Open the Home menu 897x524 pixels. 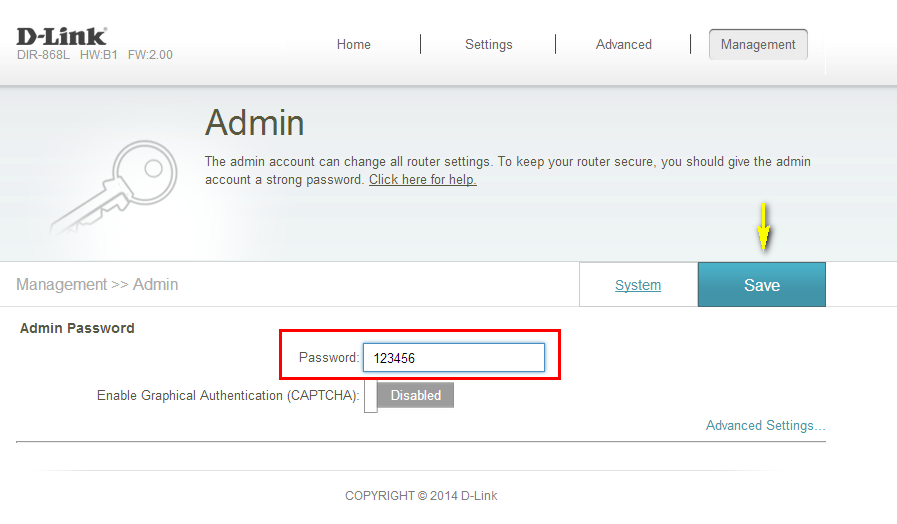click(354, 44)
